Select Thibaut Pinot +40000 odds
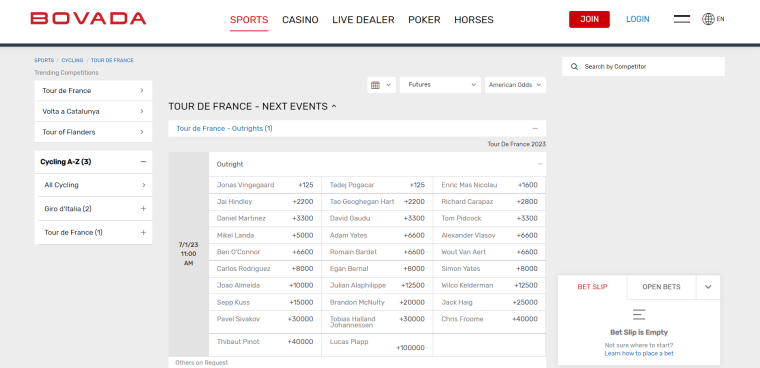 click(x=265, y=345)
